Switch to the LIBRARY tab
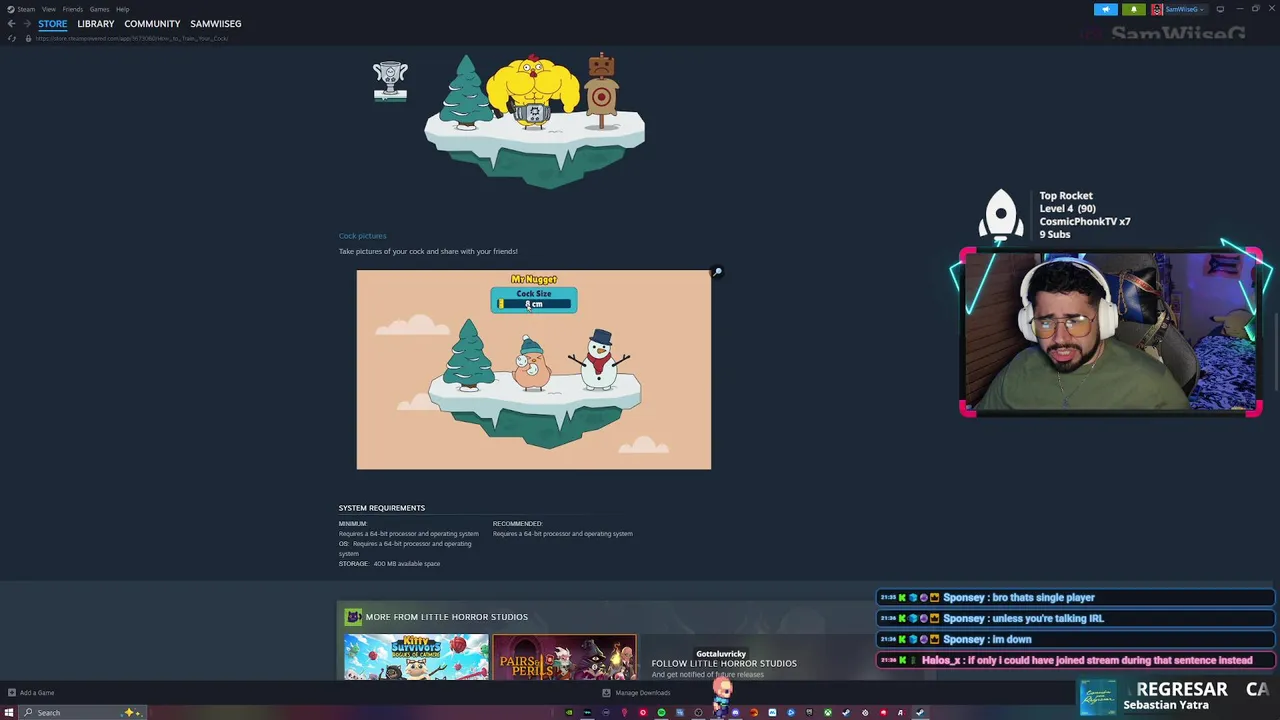Screen dimensions: 1280x720 click(x=96, y=24)
